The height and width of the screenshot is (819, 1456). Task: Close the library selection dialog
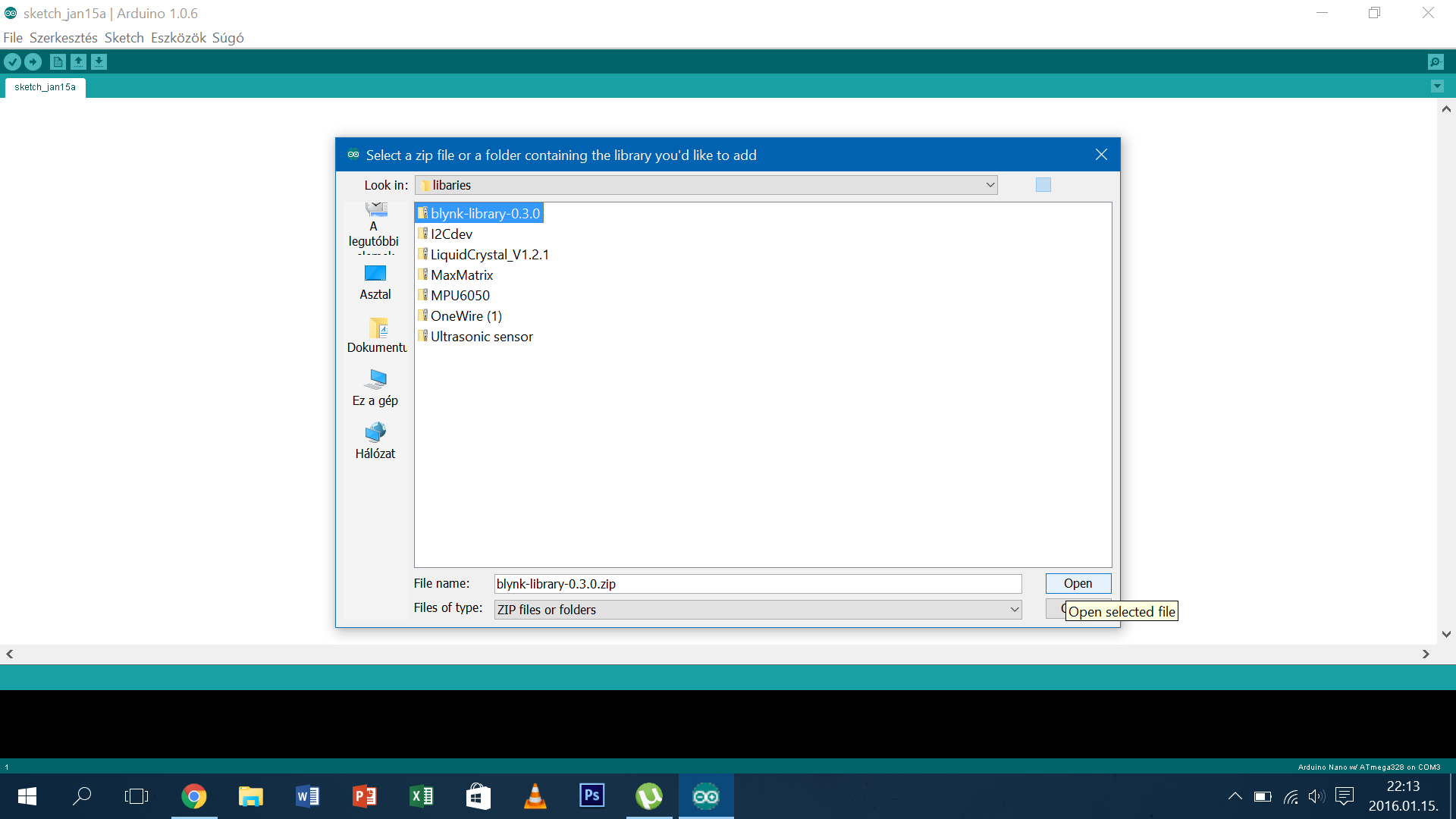(1101, 155)
